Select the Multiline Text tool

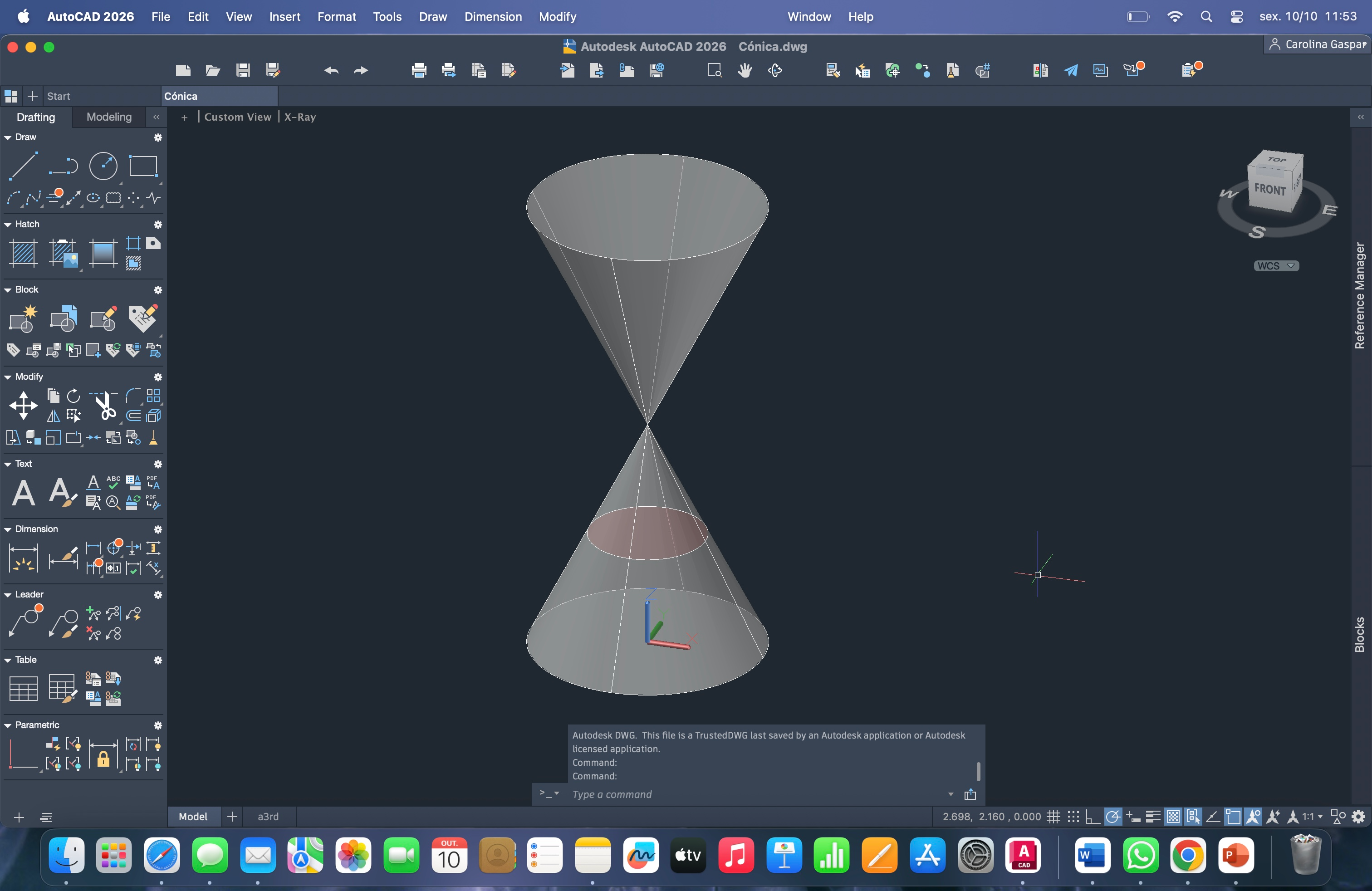[23, 493]
